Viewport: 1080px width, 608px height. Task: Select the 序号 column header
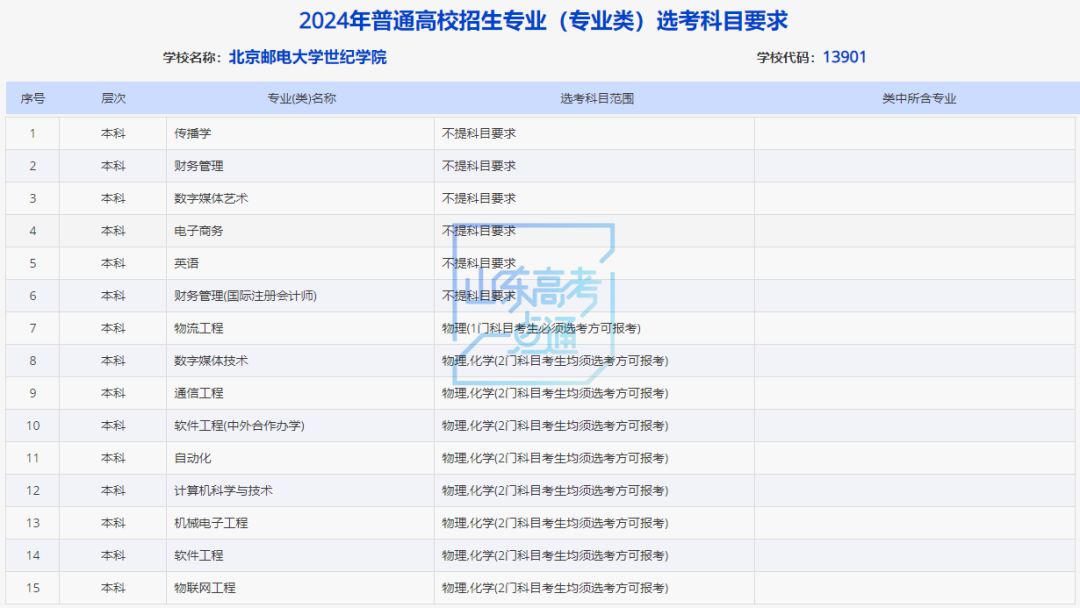33,98
